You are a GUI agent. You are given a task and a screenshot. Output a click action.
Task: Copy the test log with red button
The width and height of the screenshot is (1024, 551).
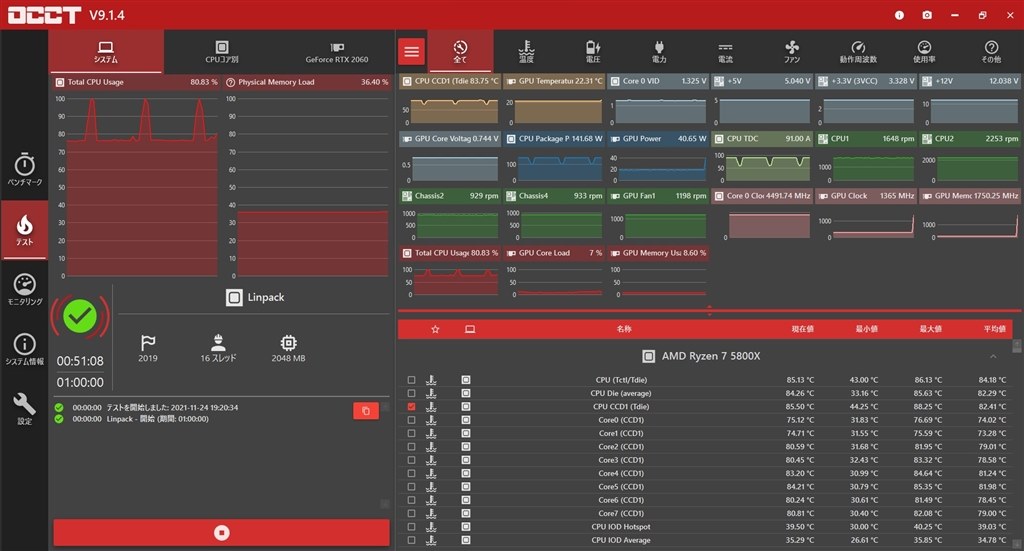pyautogui.click(x=366, y=411)
